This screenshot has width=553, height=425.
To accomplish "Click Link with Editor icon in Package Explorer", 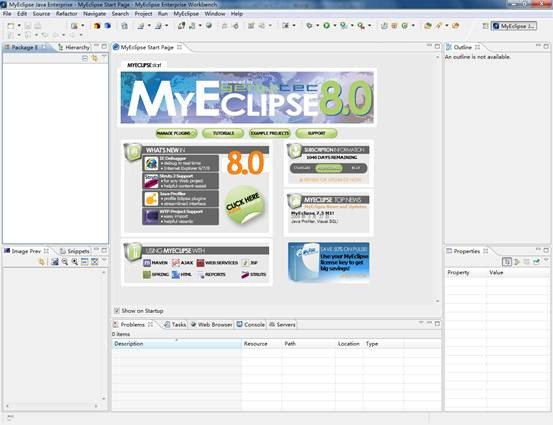I will [95, 58].
